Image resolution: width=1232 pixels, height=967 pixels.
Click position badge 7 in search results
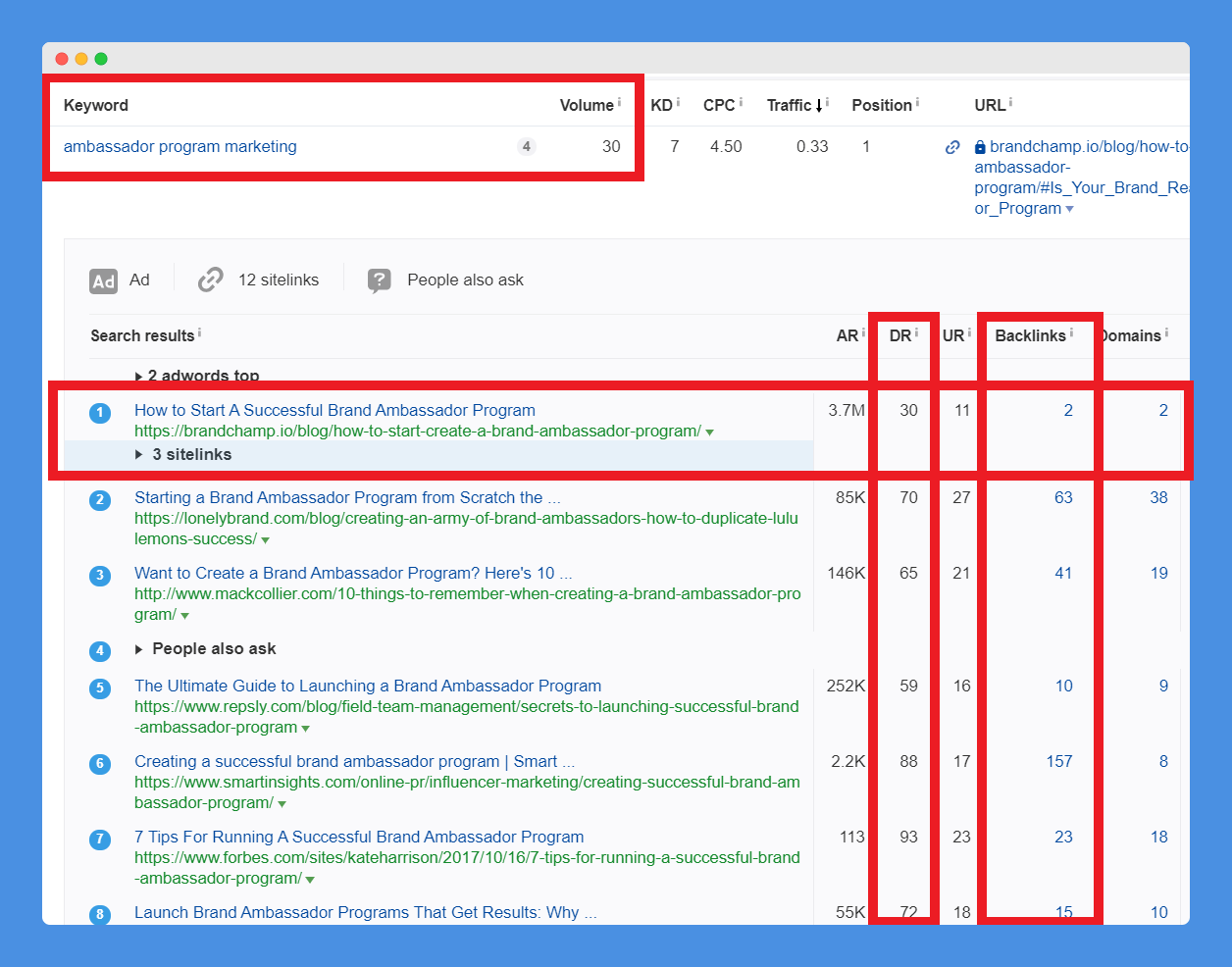100,840
